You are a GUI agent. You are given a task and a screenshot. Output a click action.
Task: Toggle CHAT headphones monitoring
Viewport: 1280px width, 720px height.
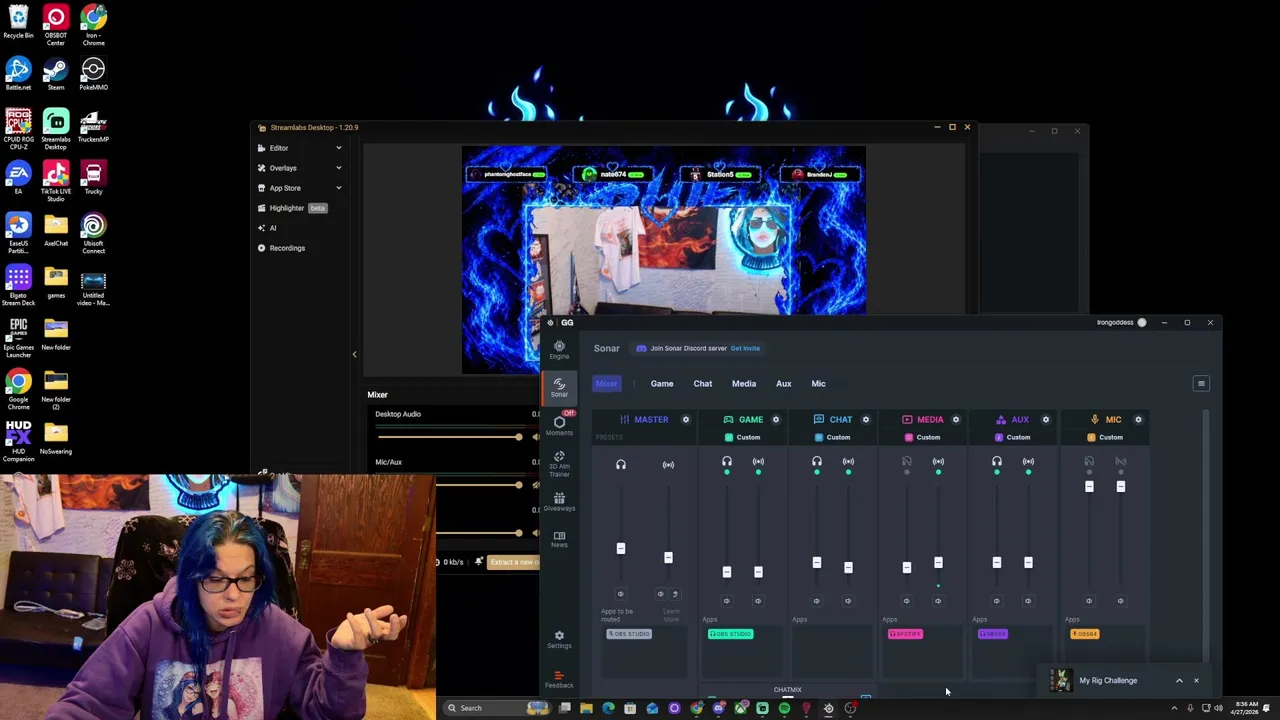817,463
